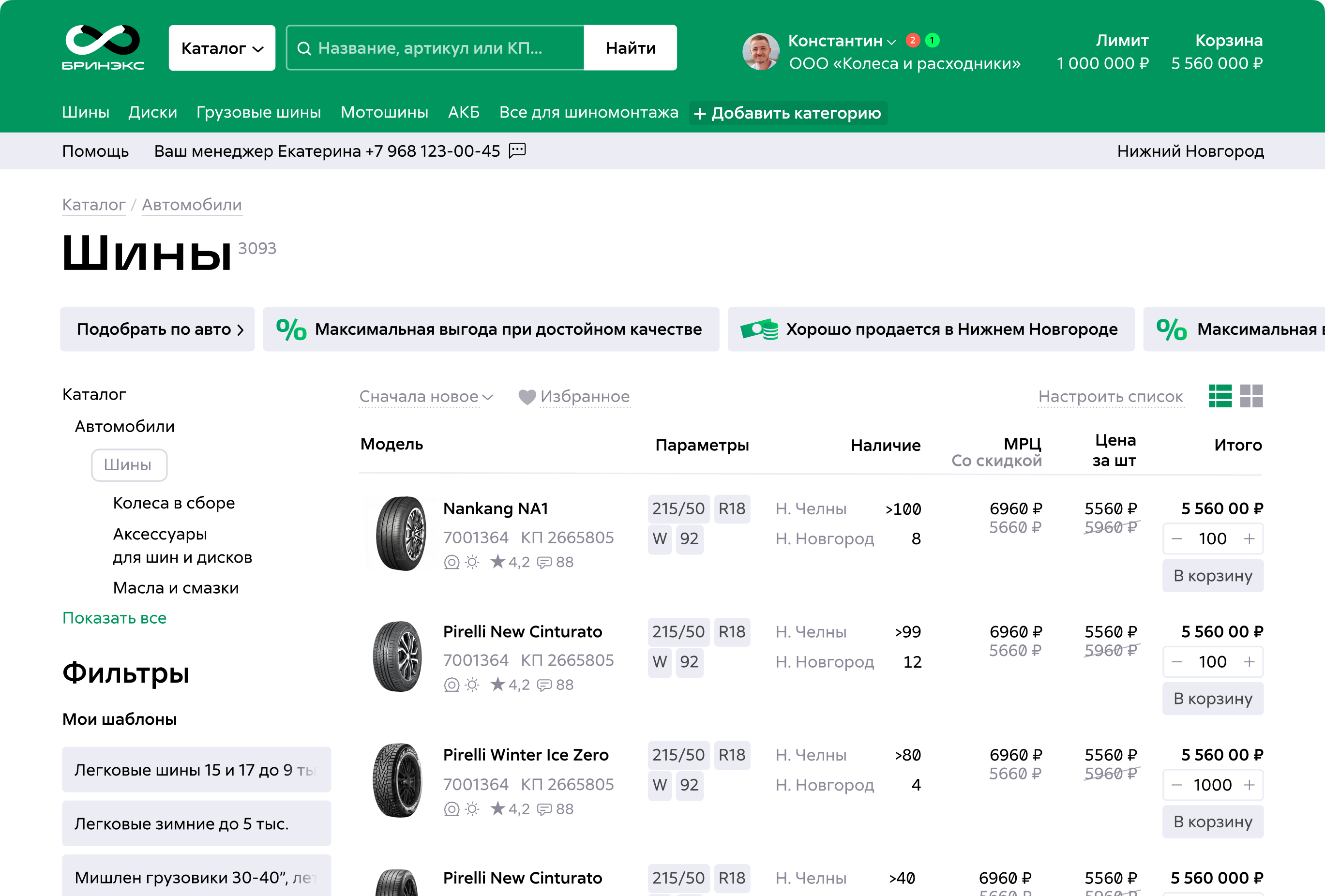Open the Каталог dropdown
The image size is (1325, 896).
[x=222, y=48]
